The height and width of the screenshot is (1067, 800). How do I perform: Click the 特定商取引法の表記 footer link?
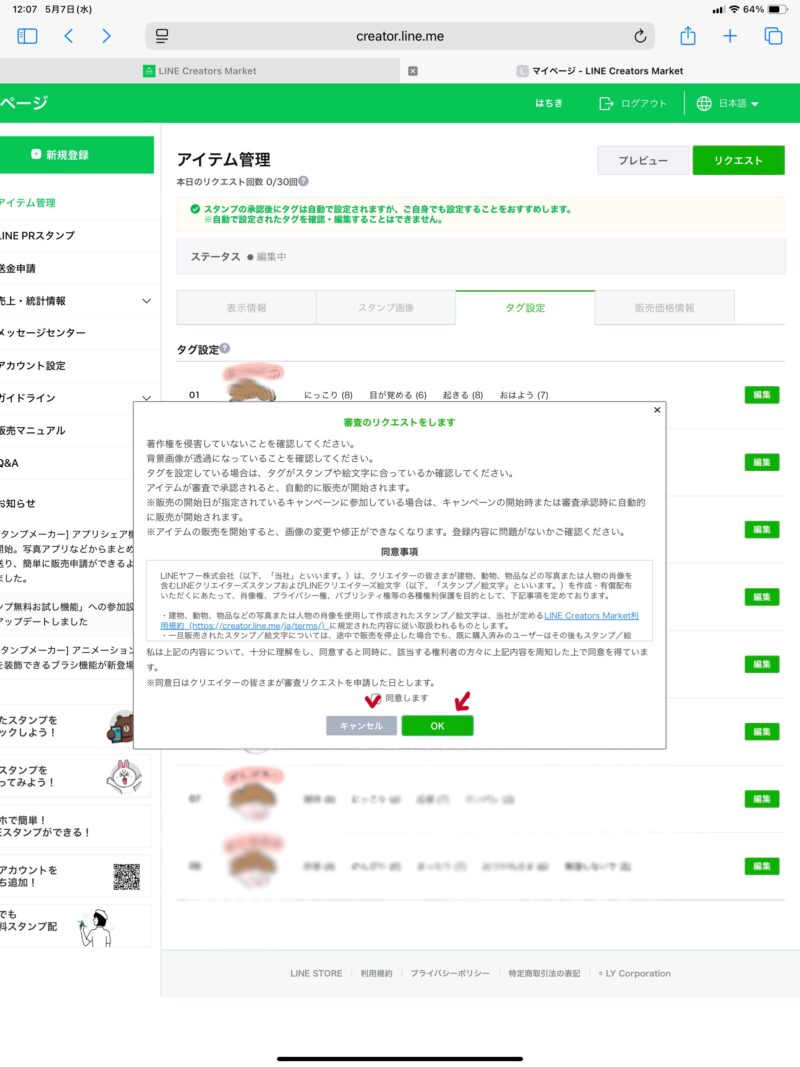(544, 973)
